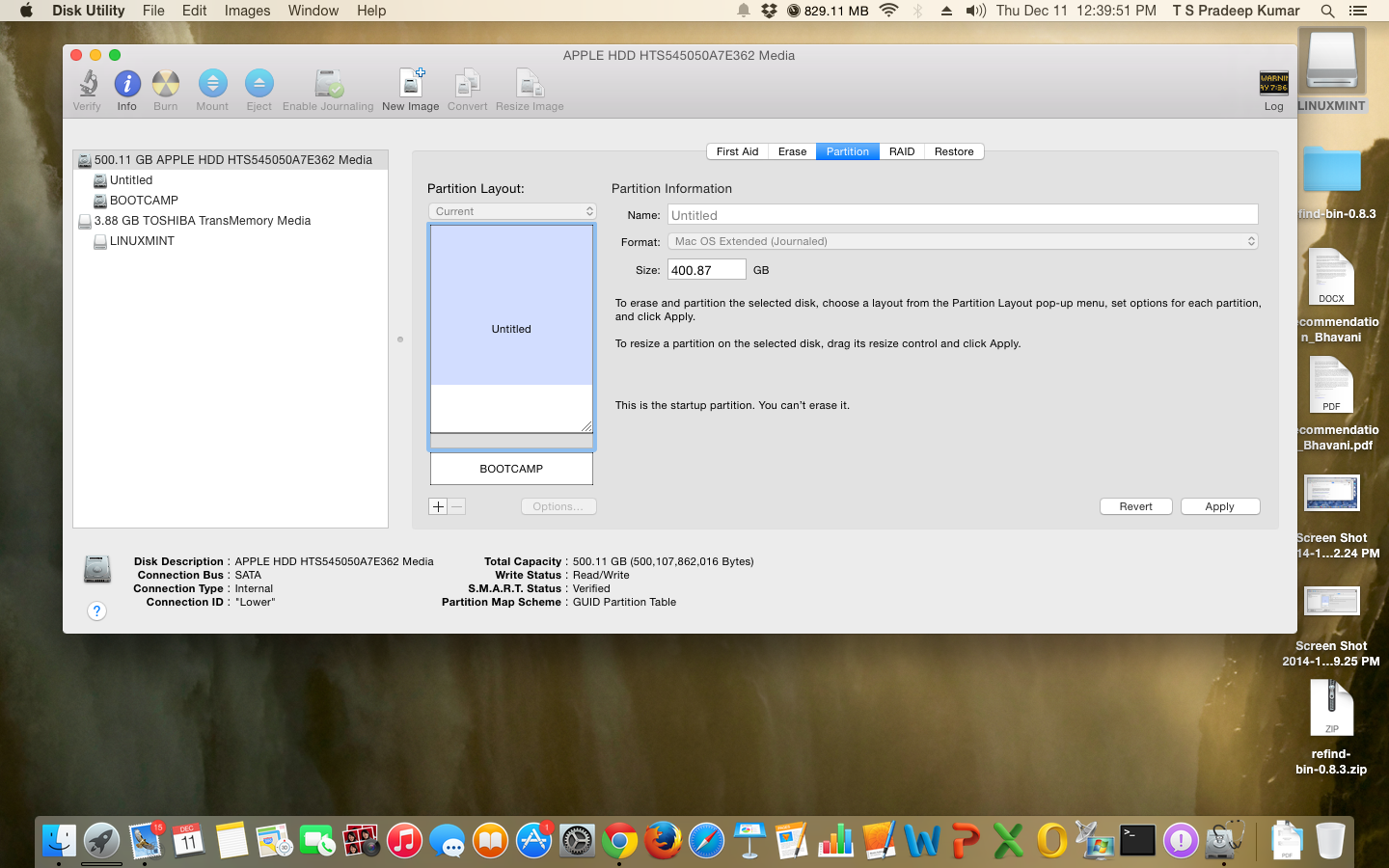
Task: Open the Apple menu
Action: [26, 11]
